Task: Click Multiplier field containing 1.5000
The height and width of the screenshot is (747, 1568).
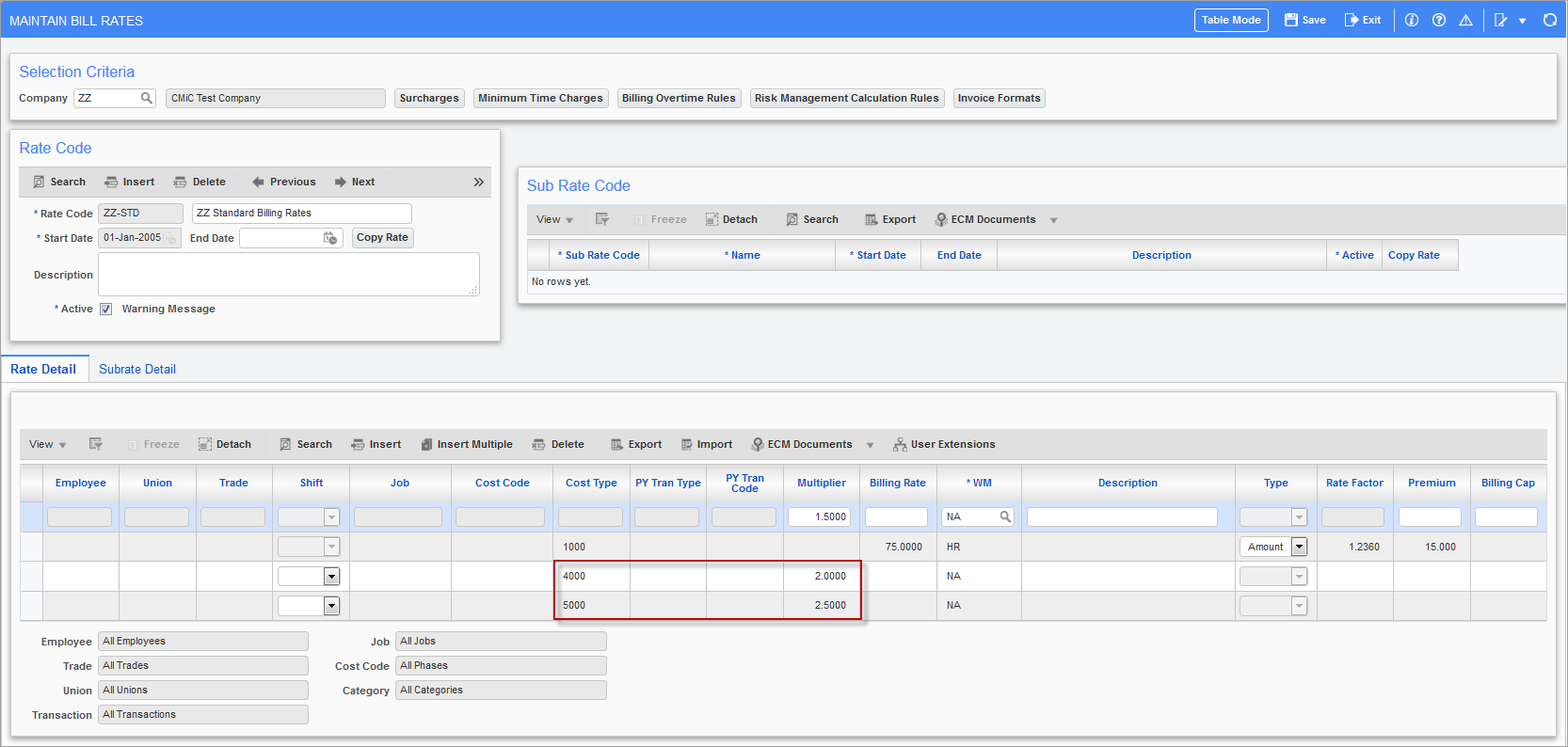Action: pyautogui.click(x=819, y=517)
